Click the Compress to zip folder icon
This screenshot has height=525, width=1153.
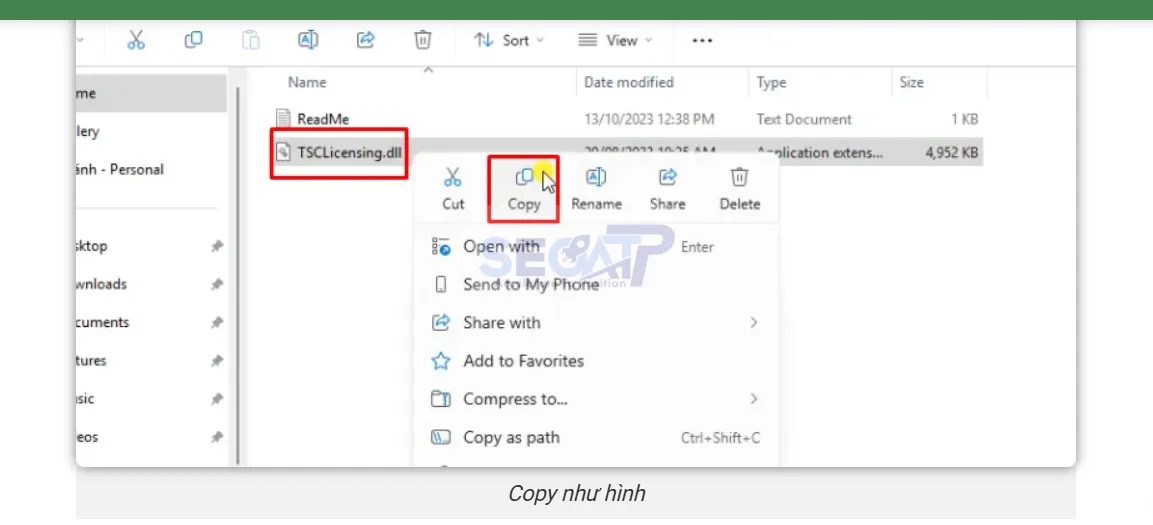440,399
